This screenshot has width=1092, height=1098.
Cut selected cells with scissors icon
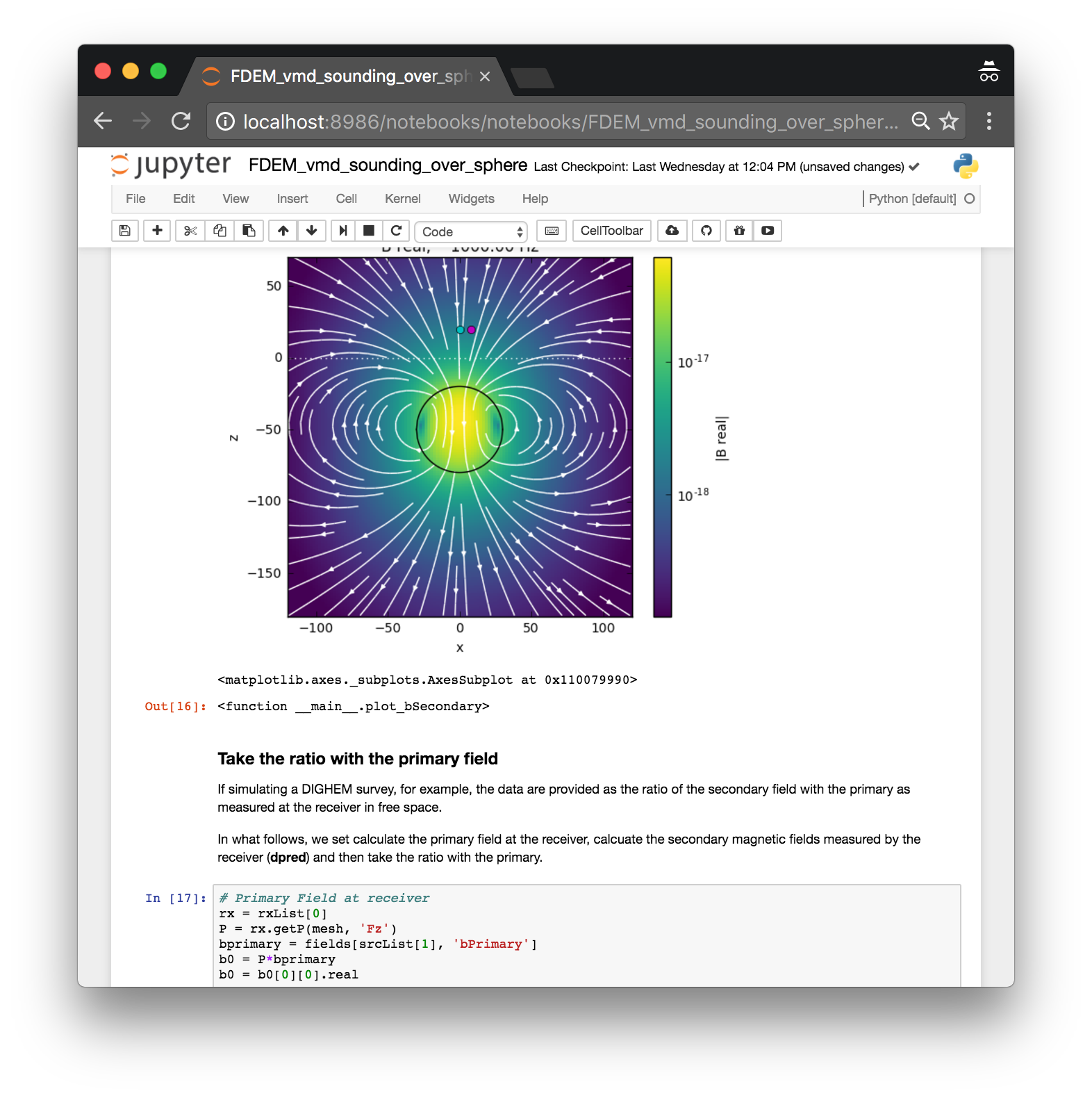coord(190,231)
